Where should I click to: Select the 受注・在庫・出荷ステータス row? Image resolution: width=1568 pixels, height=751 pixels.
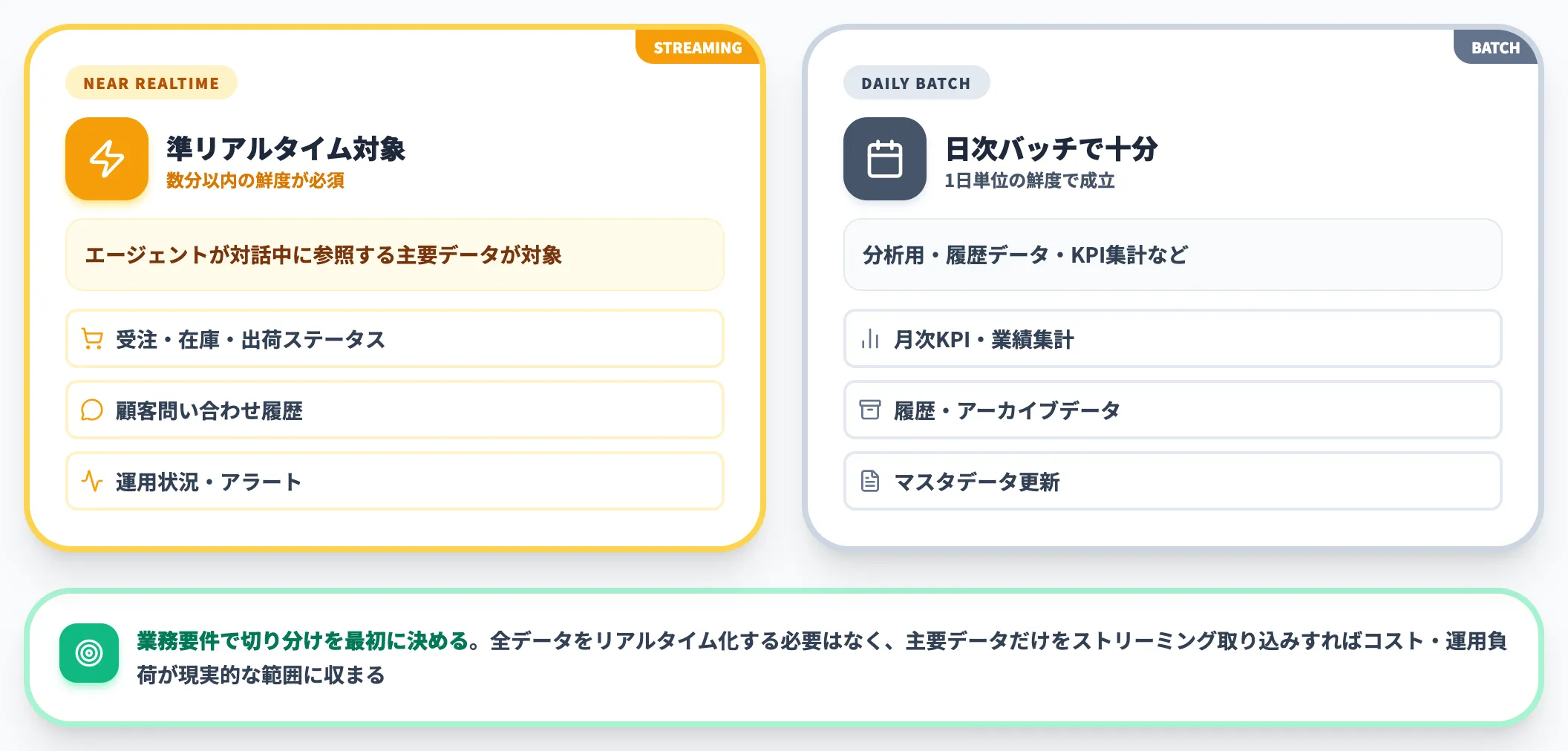(395, 339)
